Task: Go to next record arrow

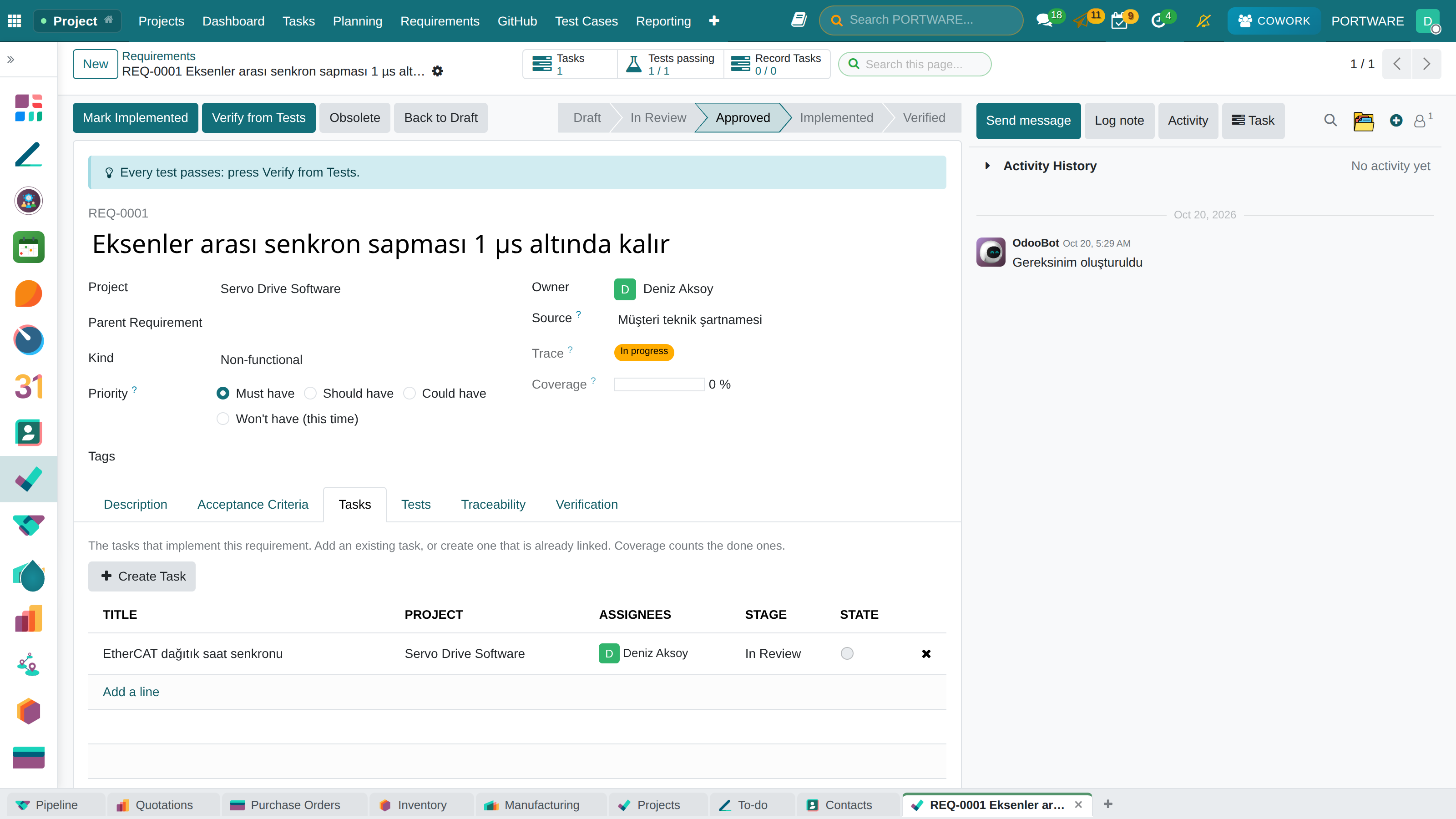Action: click(x=1426, y=64)
